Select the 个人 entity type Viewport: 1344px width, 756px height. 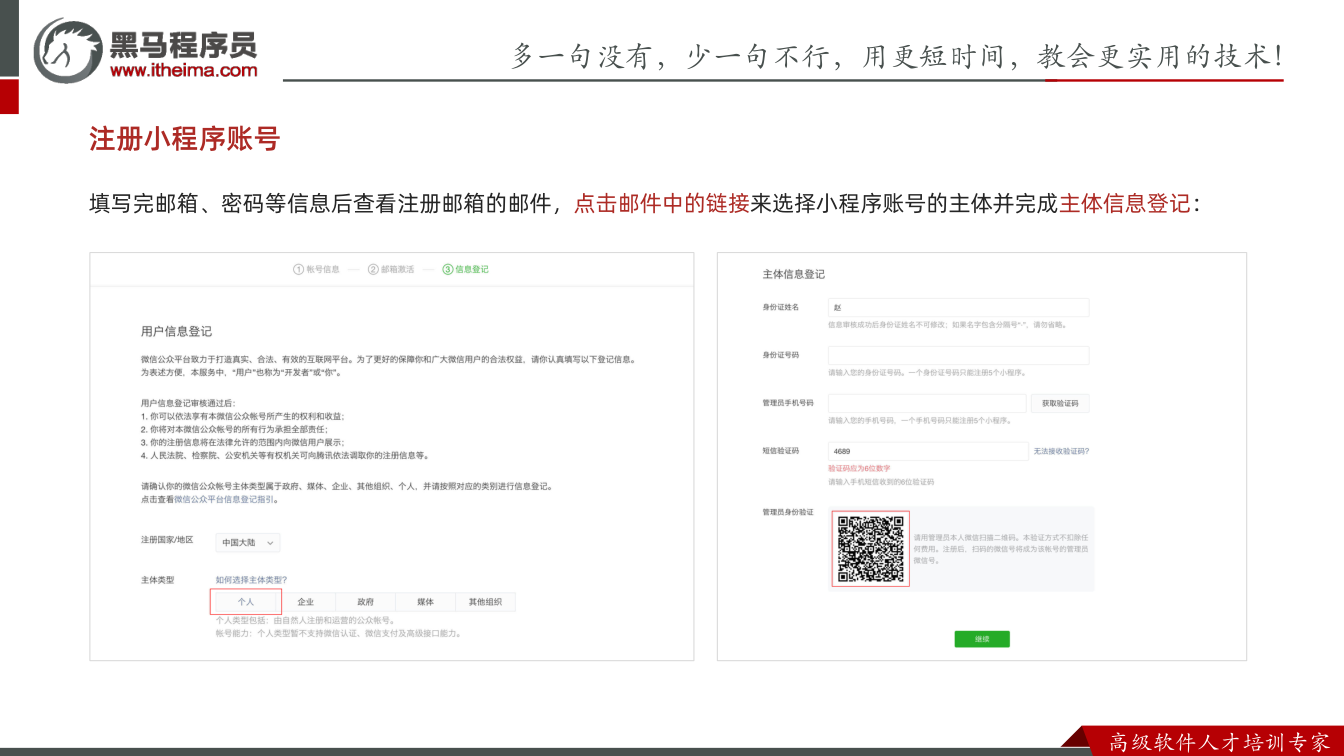tap(246, 602)
